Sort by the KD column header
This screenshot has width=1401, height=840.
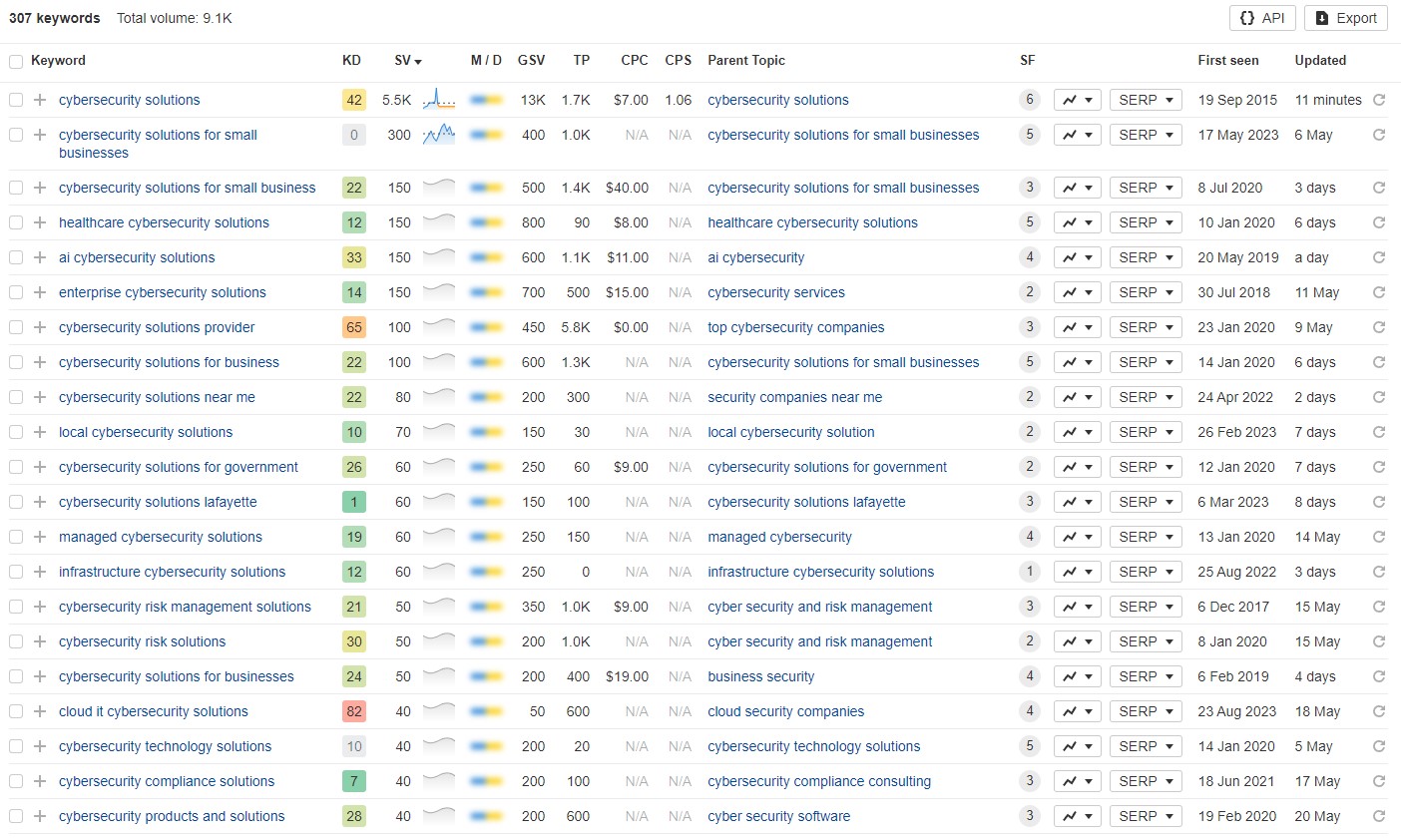click(351, 61)
